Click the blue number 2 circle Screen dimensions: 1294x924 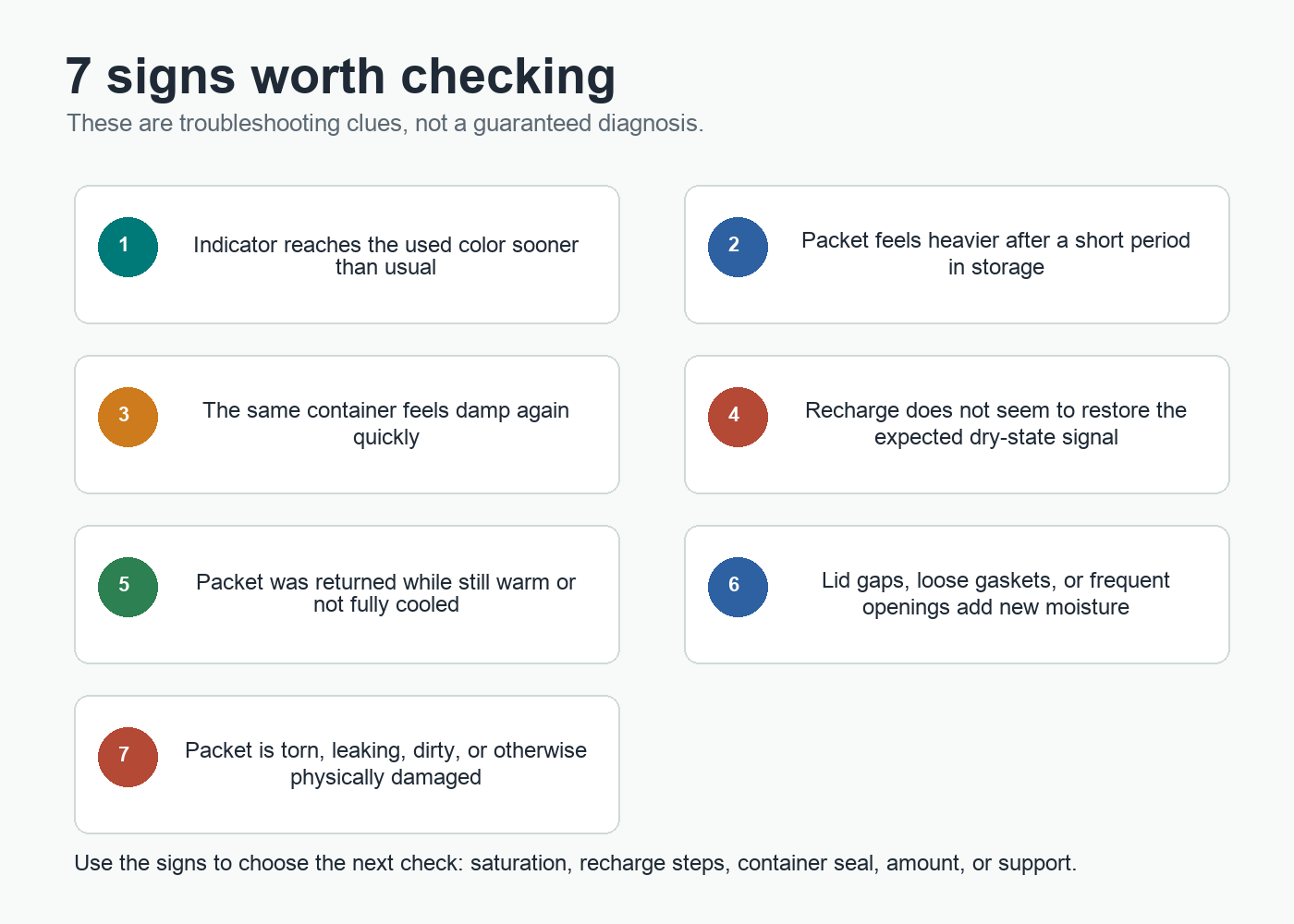[738, 247]
